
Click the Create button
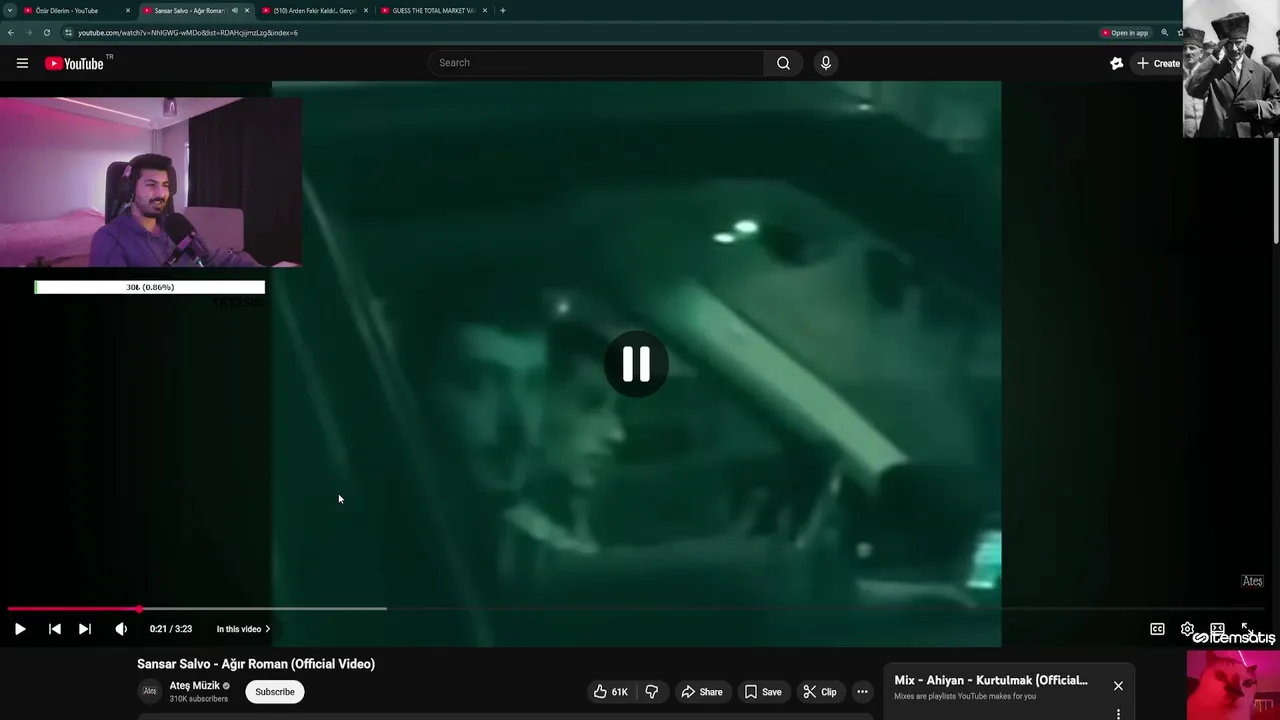click(1158, 63)
